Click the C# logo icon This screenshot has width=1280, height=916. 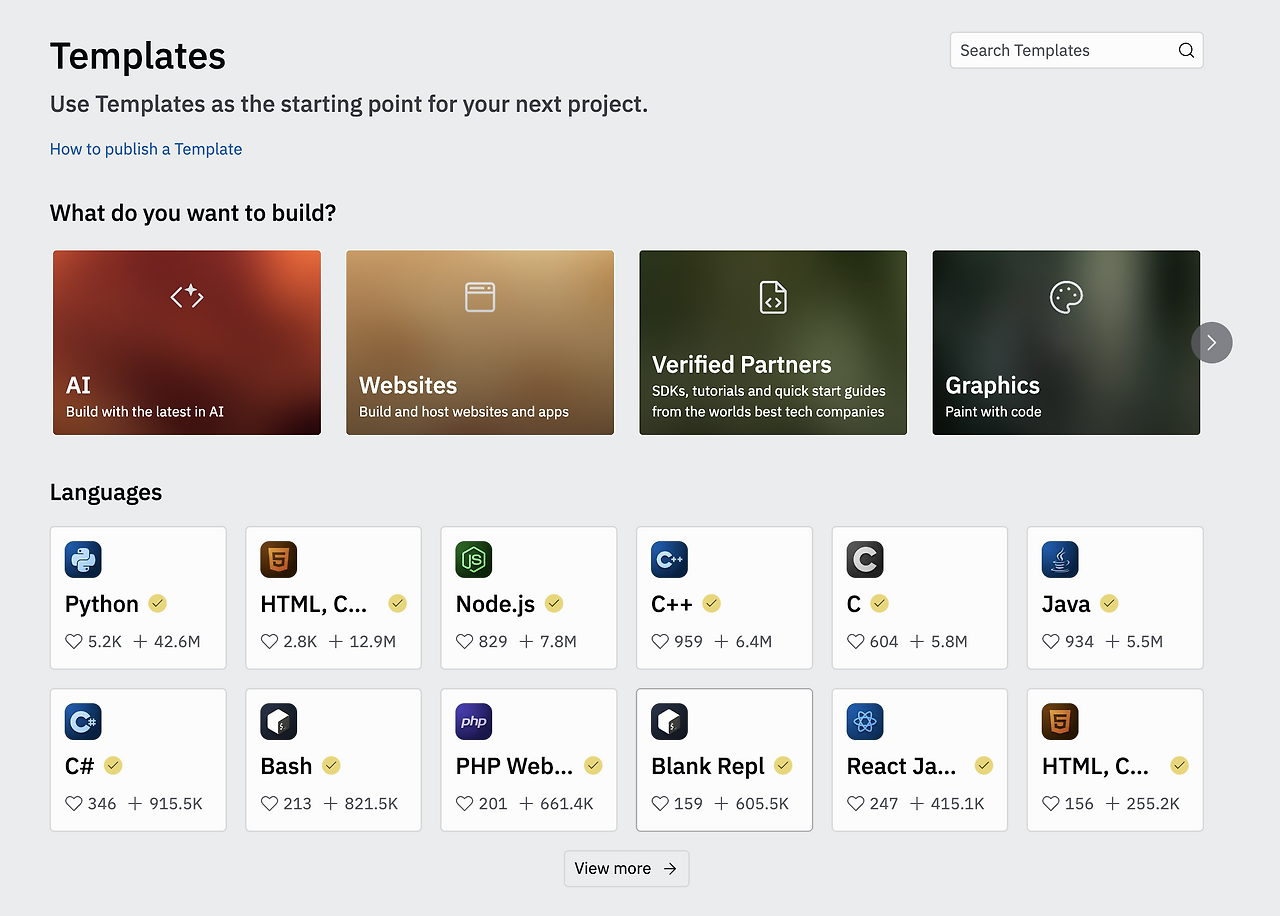(x=83, y=722)
